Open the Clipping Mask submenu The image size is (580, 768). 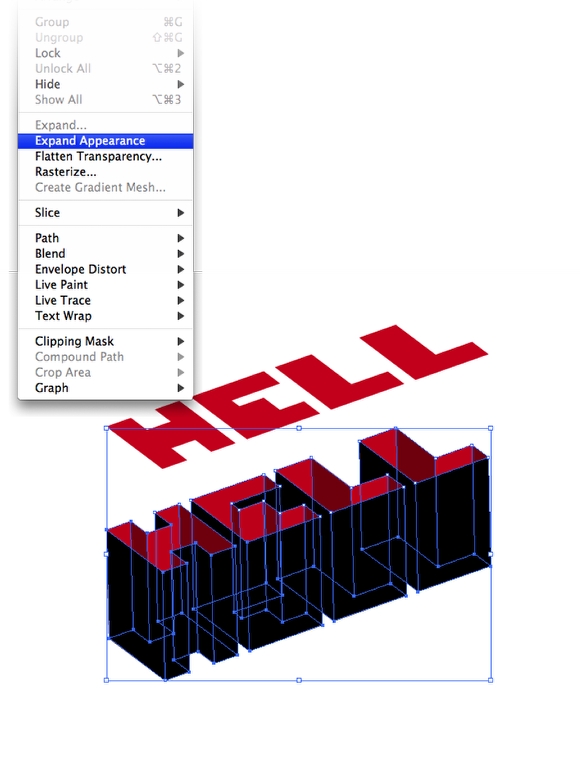(x=105, y=341)
